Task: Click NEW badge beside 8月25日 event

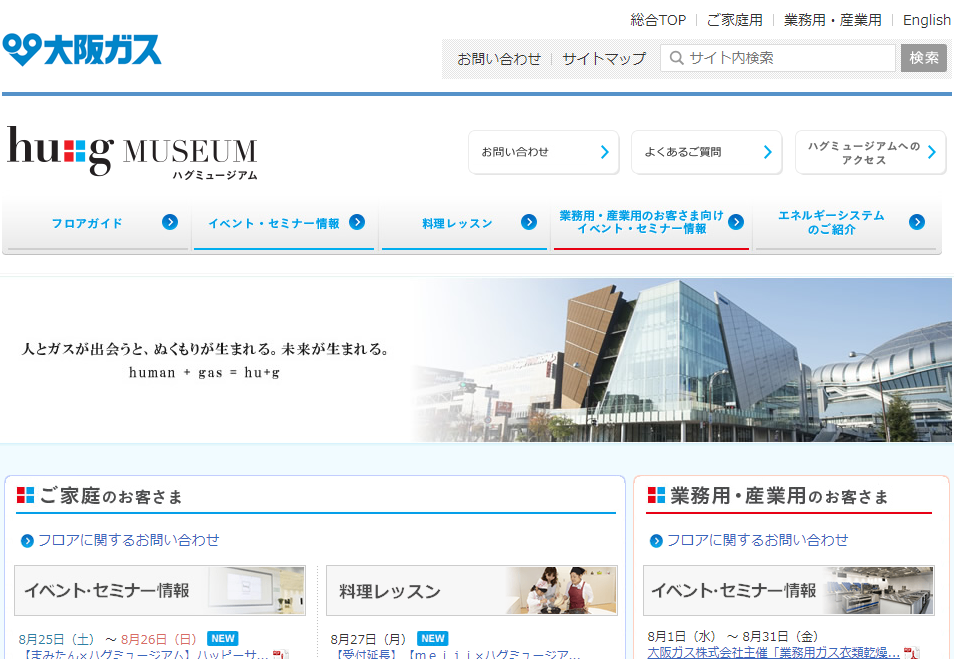Action: point(223,638)
